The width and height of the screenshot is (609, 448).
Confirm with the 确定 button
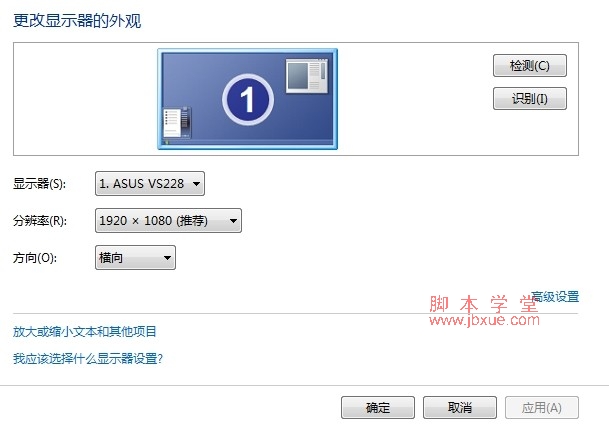(x=378, y=408)
